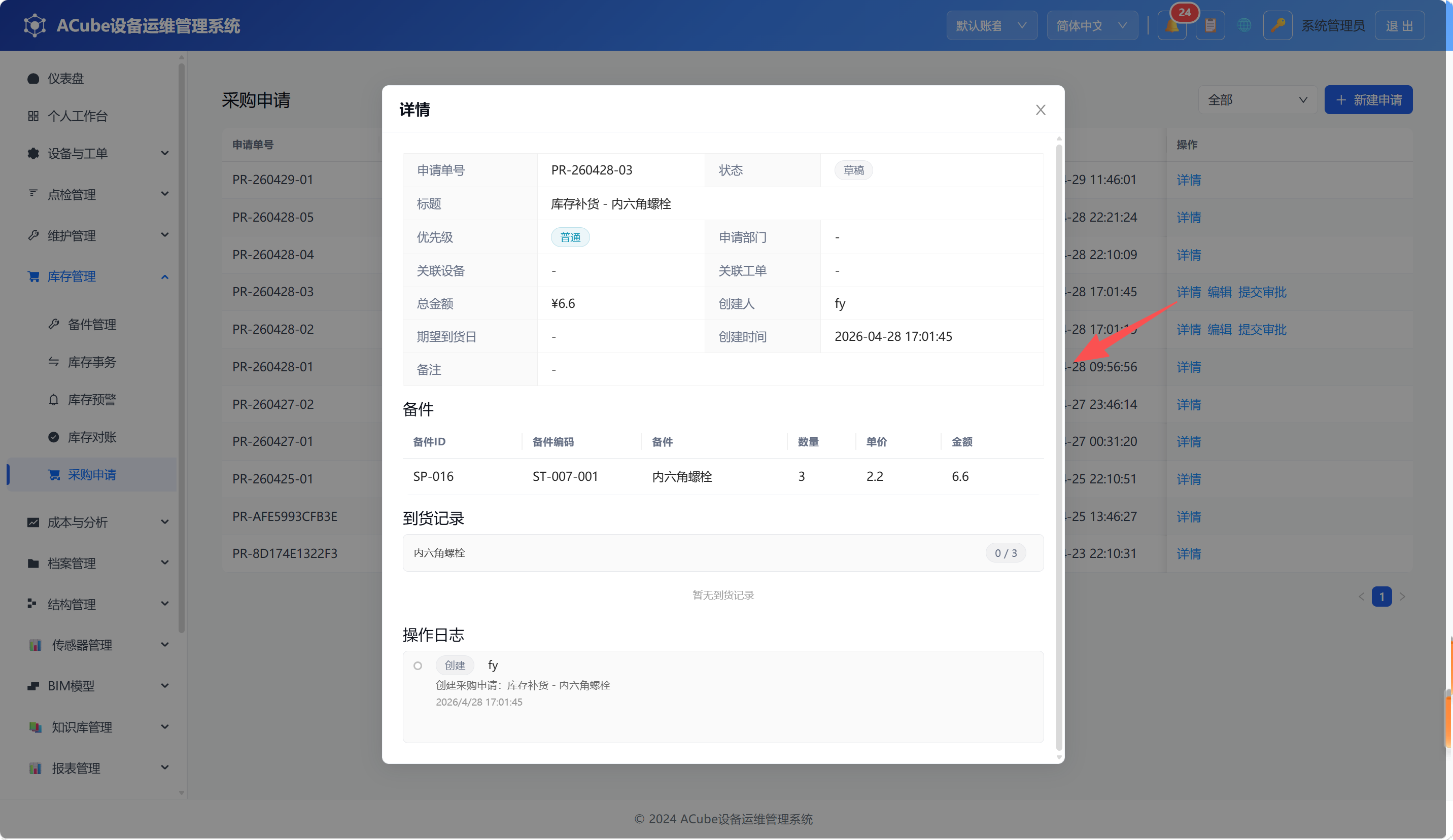The width and height of the screenshot is (1453, 840).
Task: Click the 0 / 3 arrival progress badge
Action: 1005,553
